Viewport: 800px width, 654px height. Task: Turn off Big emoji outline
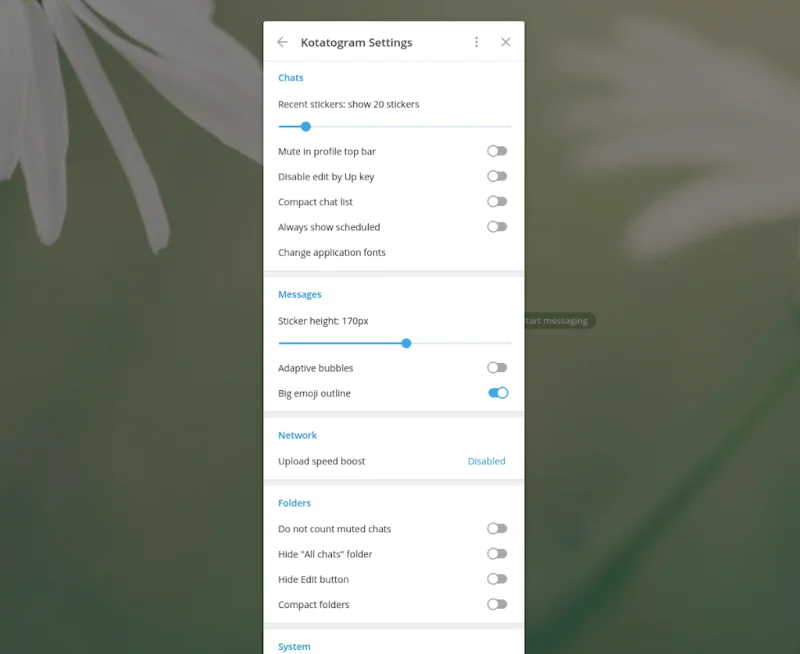498,393
